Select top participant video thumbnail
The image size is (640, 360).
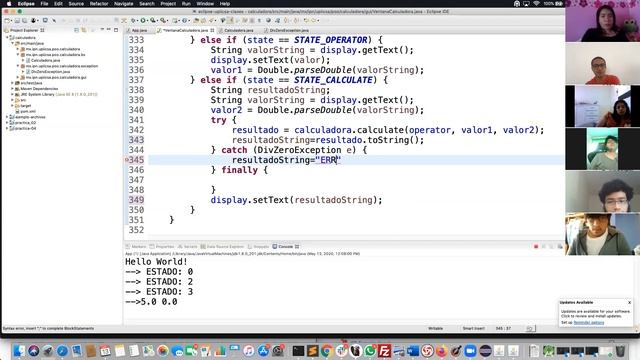[x=602, y=21]
